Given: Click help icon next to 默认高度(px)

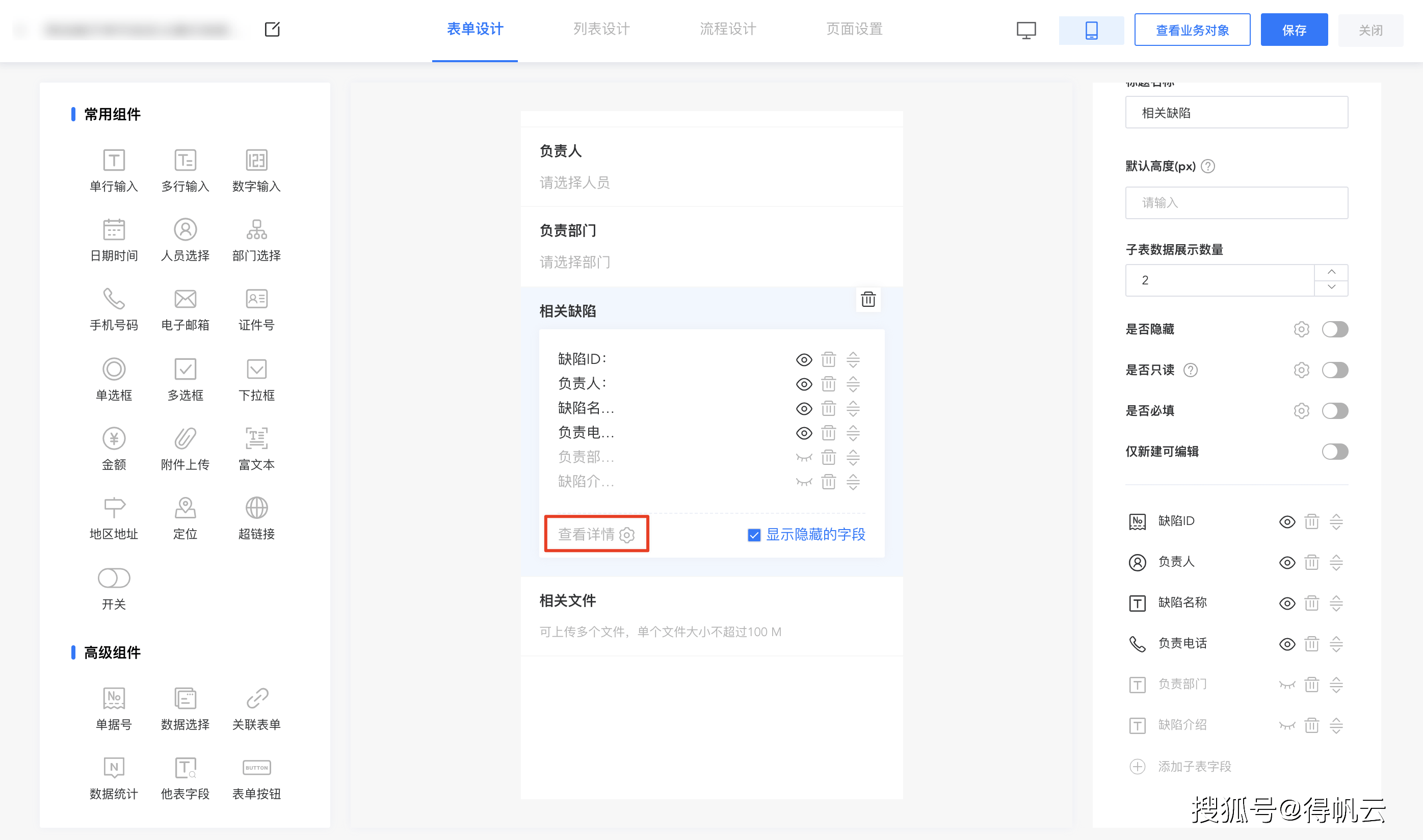Looking at the screenshot, I should coord(1208,166).
